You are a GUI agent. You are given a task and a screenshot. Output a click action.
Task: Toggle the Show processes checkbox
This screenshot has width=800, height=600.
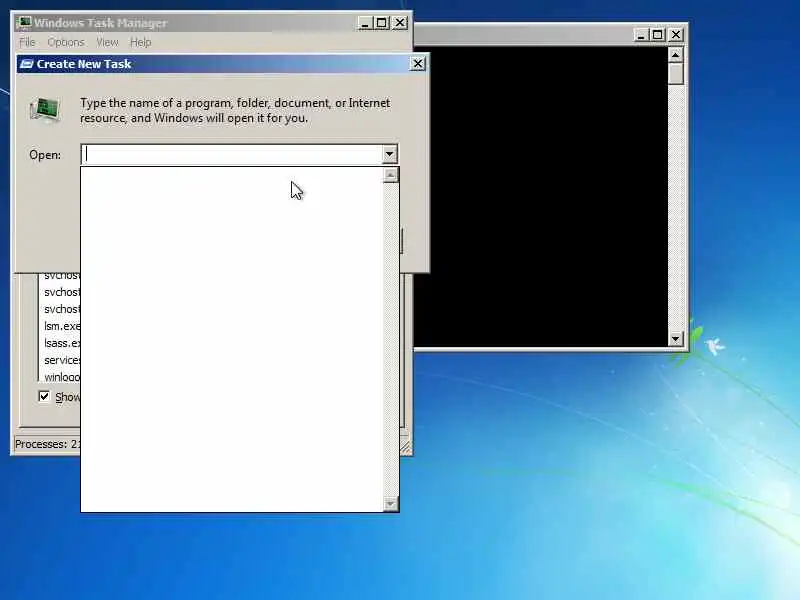[44, 396]
